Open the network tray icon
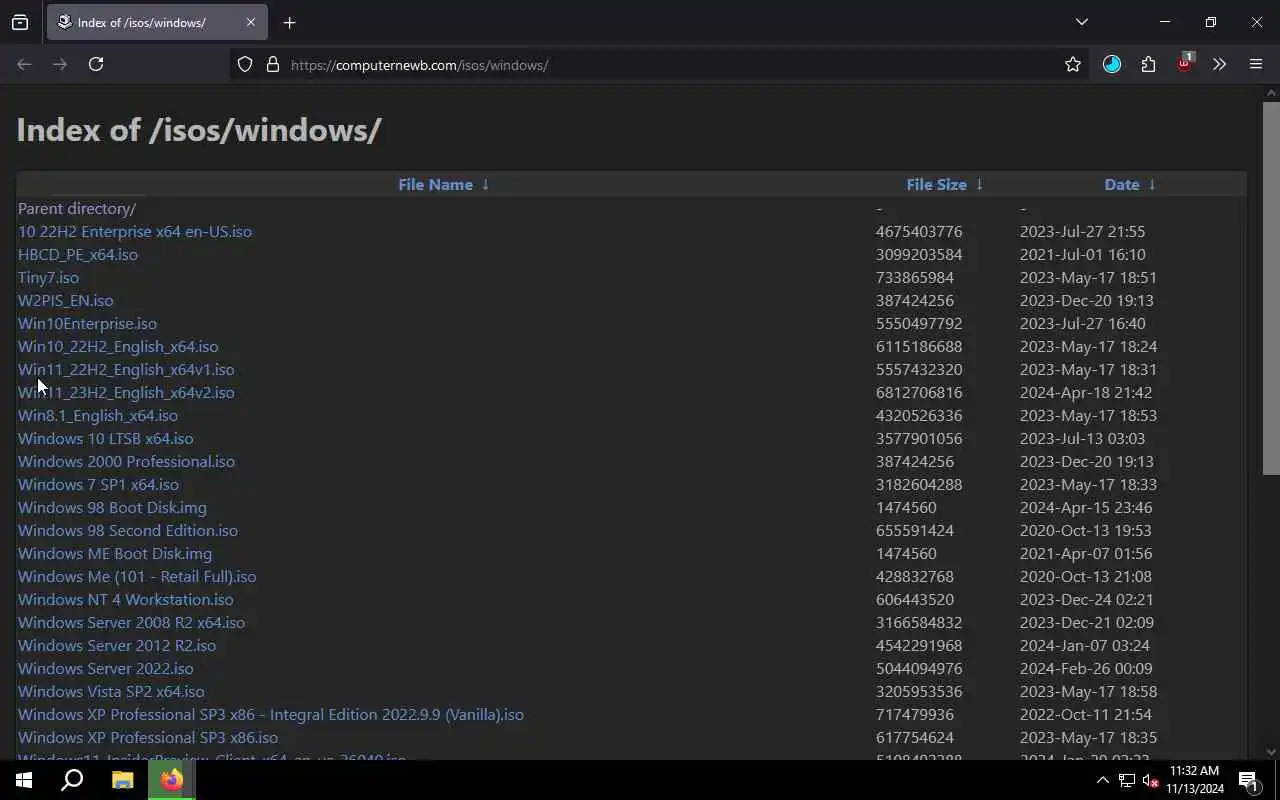 pos(1126,780)
